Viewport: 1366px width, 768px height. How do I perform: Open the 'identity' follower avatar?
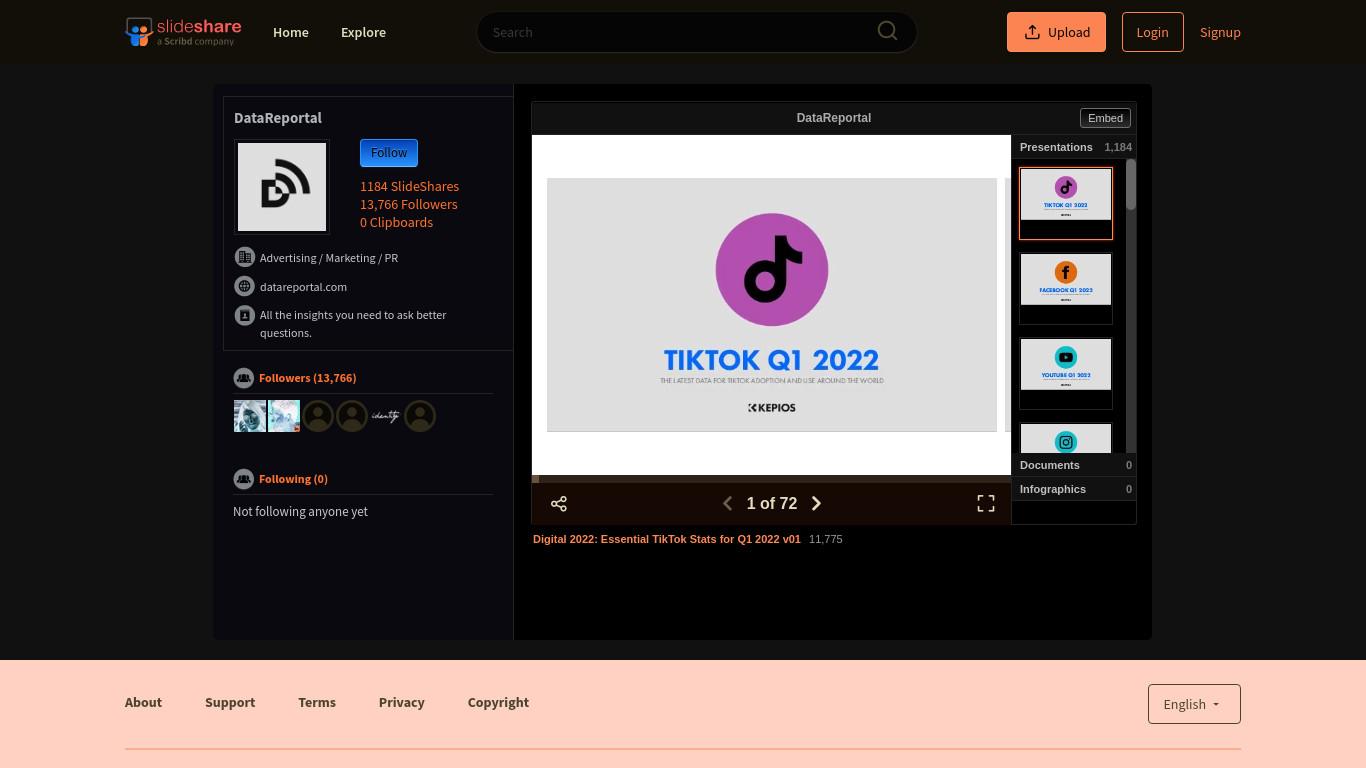386,416
